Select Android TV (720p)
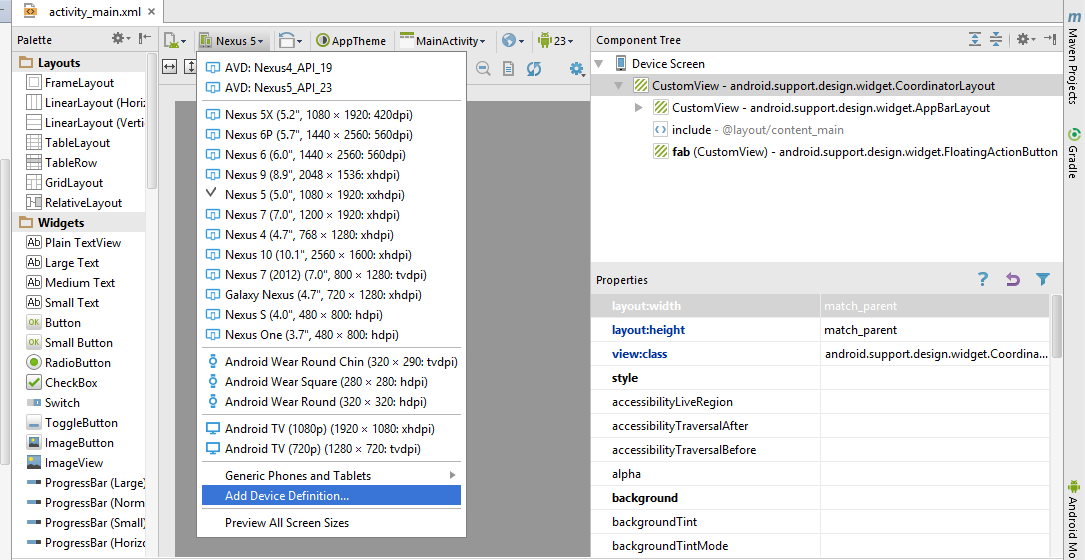This screenshot has height=560, width=1085. [x=331, y=449]
